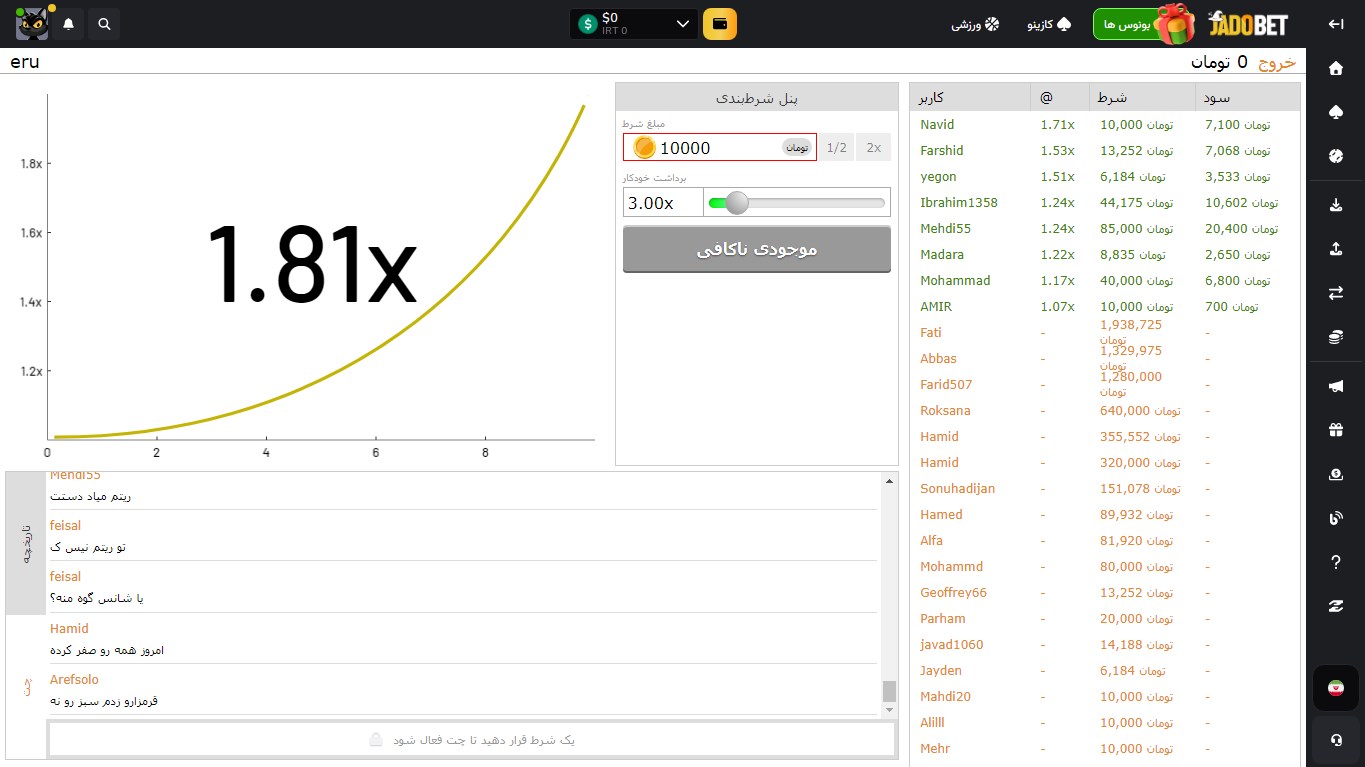
Task: Open the megaphone announcements icon
Action: (1335, 387)
